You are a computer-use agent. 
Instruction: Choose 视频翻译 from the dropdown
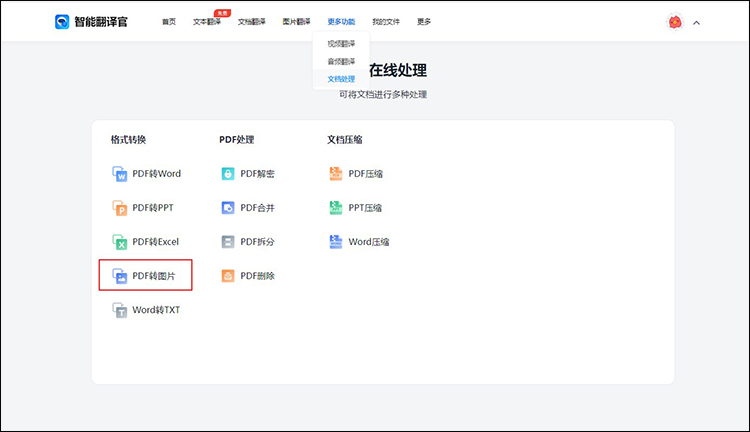click(341, 44)
